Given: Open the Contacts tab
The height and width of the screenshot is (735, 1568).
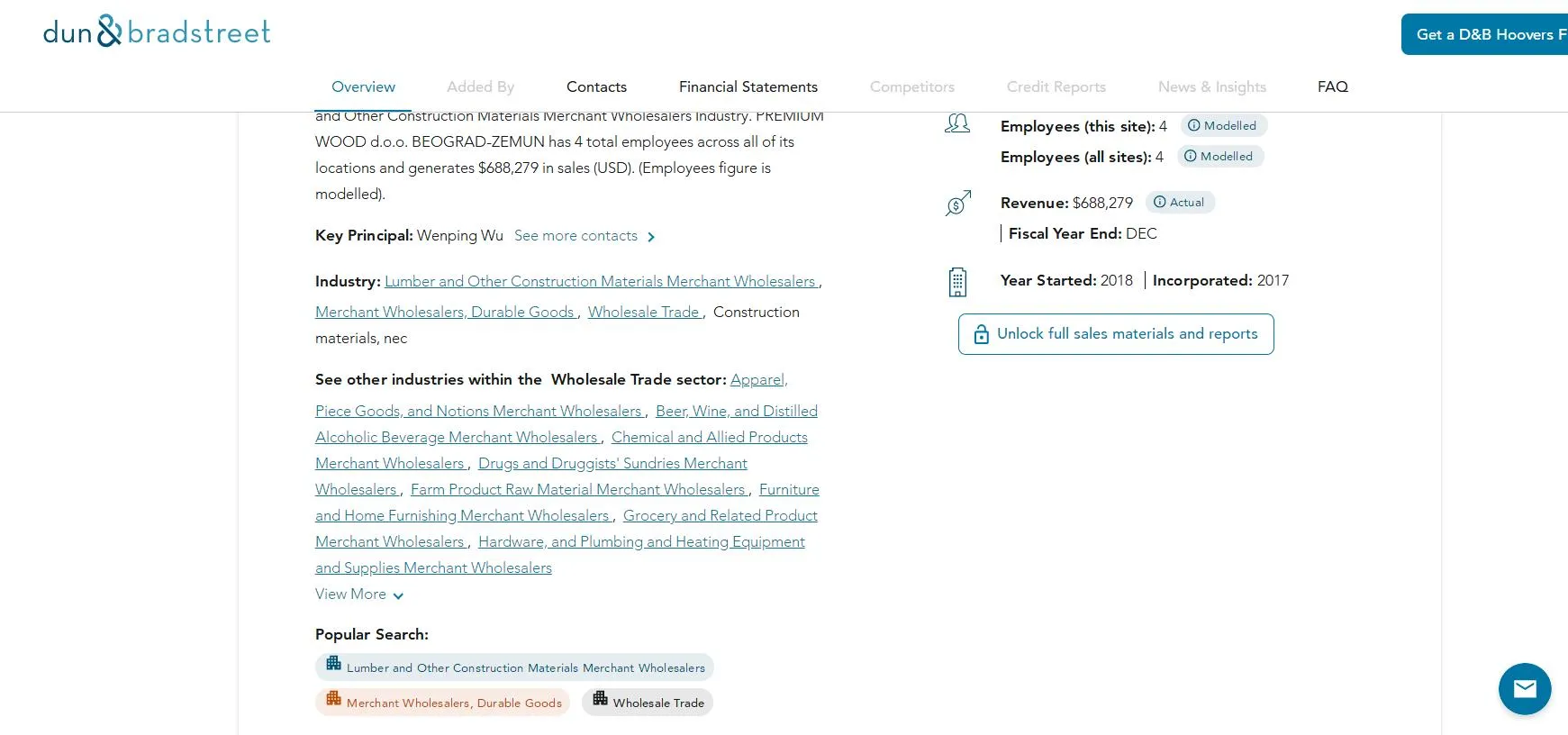Looking at the screenshot, I should point(596,86).
